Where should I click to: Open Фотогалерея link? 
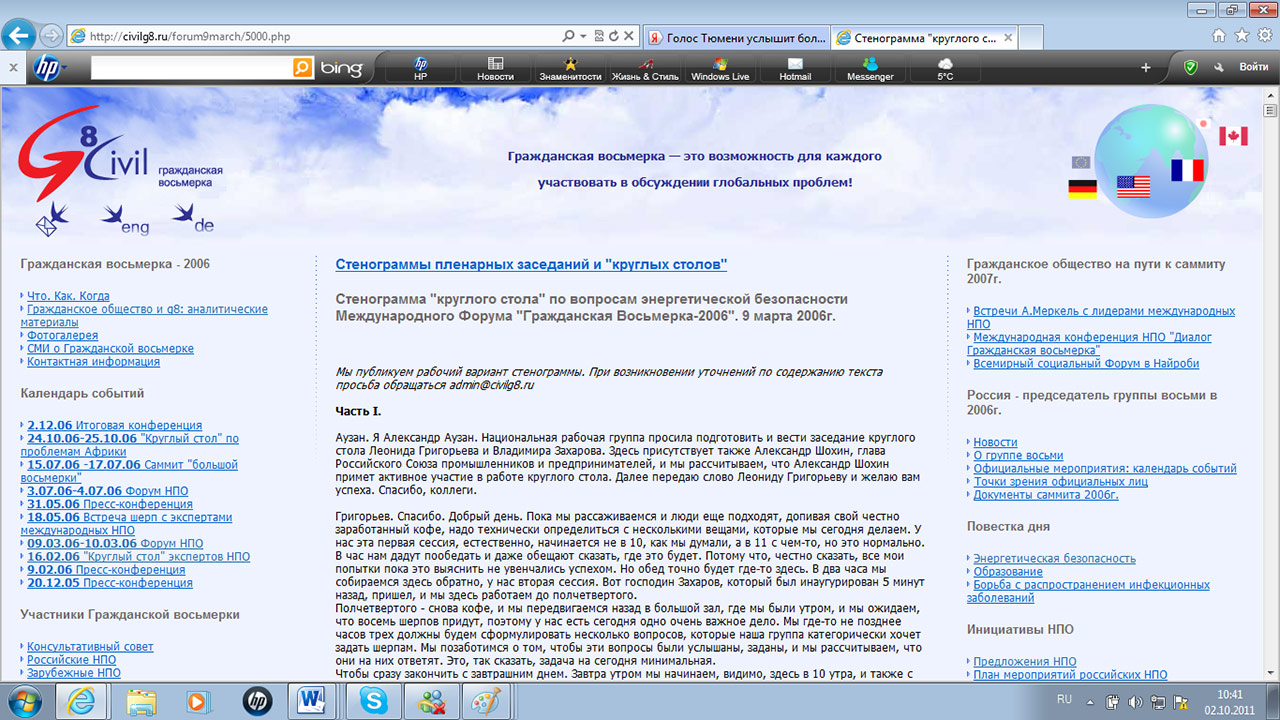click(63, 336)
